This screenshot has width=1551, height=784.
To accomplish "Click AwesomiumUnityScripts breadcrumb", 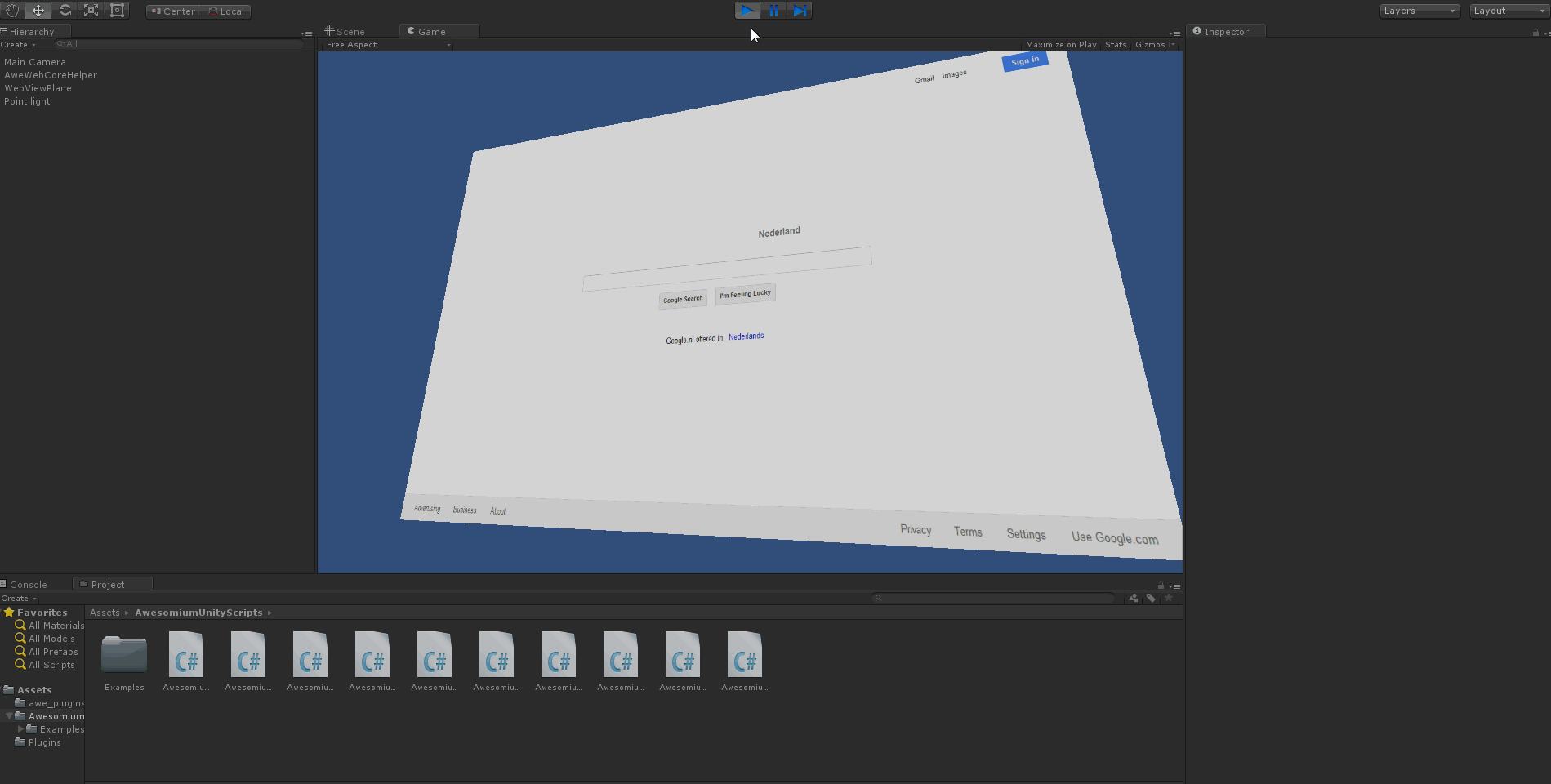I will [x=198, y=612].
